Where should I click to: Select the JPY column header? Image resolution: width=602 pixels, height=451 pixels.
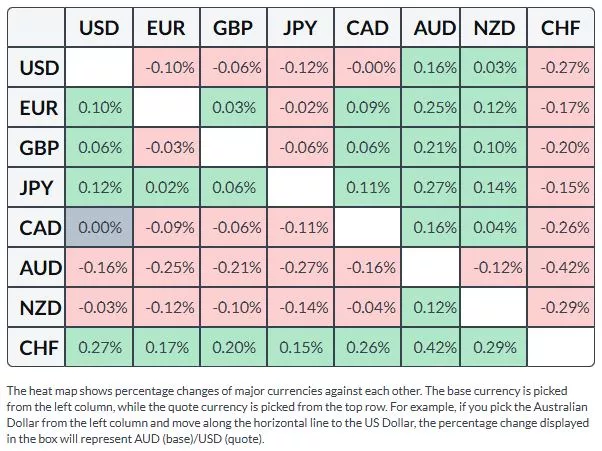pyautogui.click(x=300, y=28)
